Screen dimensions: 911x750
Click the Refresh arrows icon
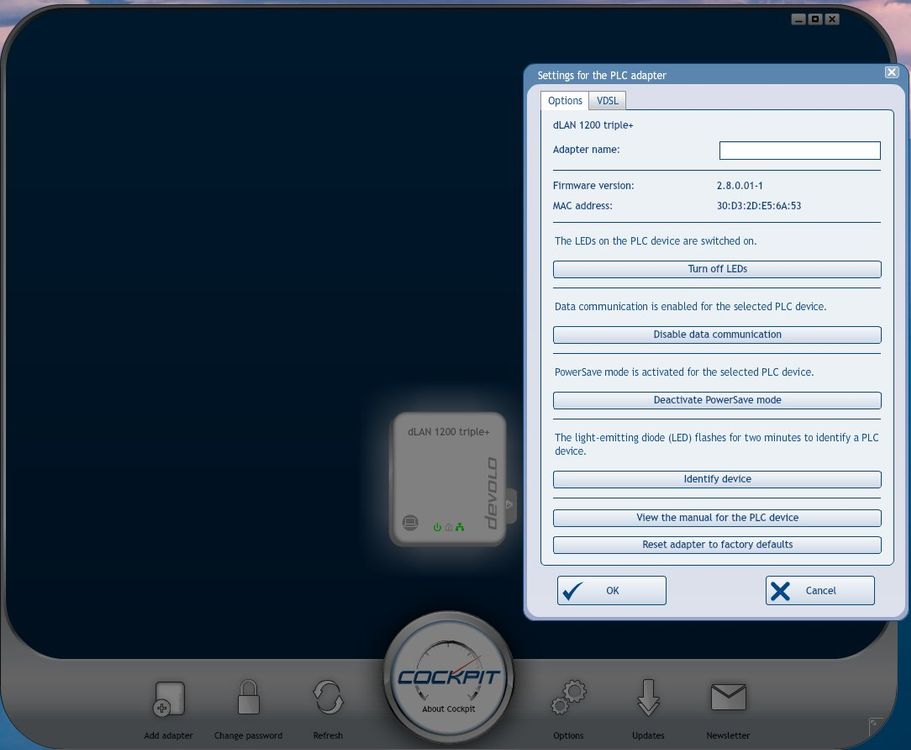(x=328, y=697)
